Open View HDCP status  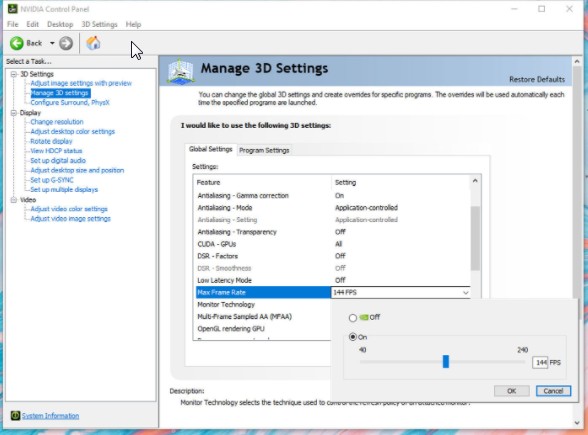click(56, 151)
